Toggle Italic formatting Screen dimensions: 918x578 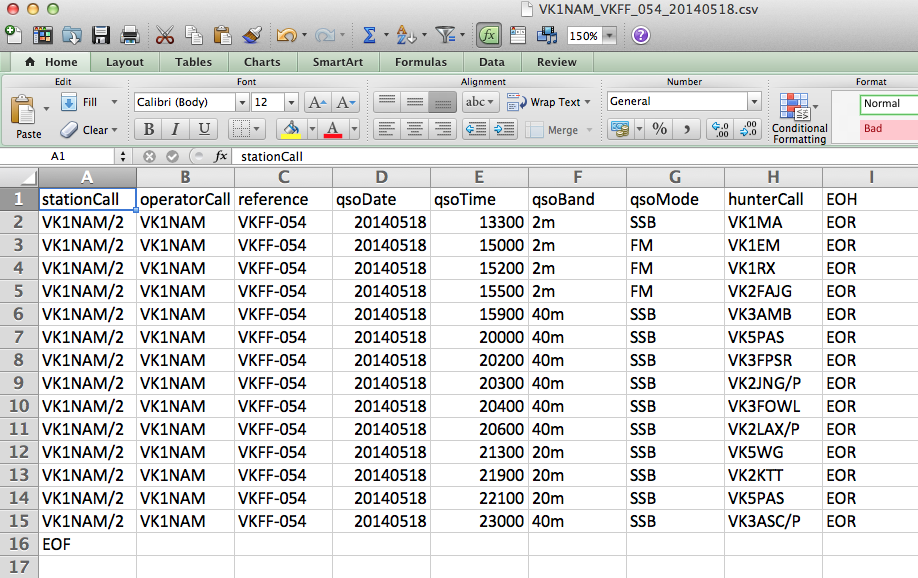(176, 129)
